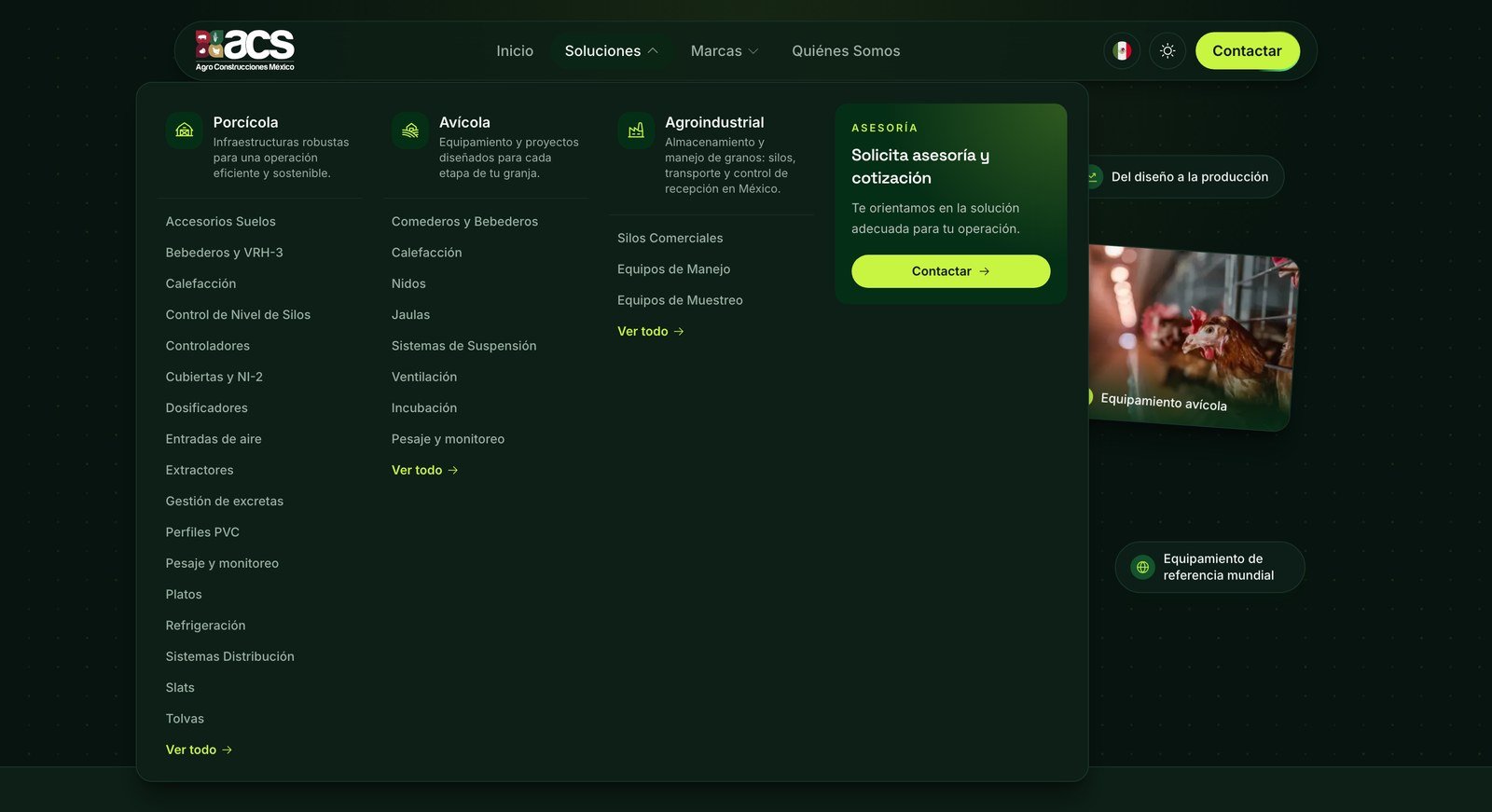Open Cubiertas y NI-2
The width and height of the screenshot is (1492, 812).
coord(214,377)
